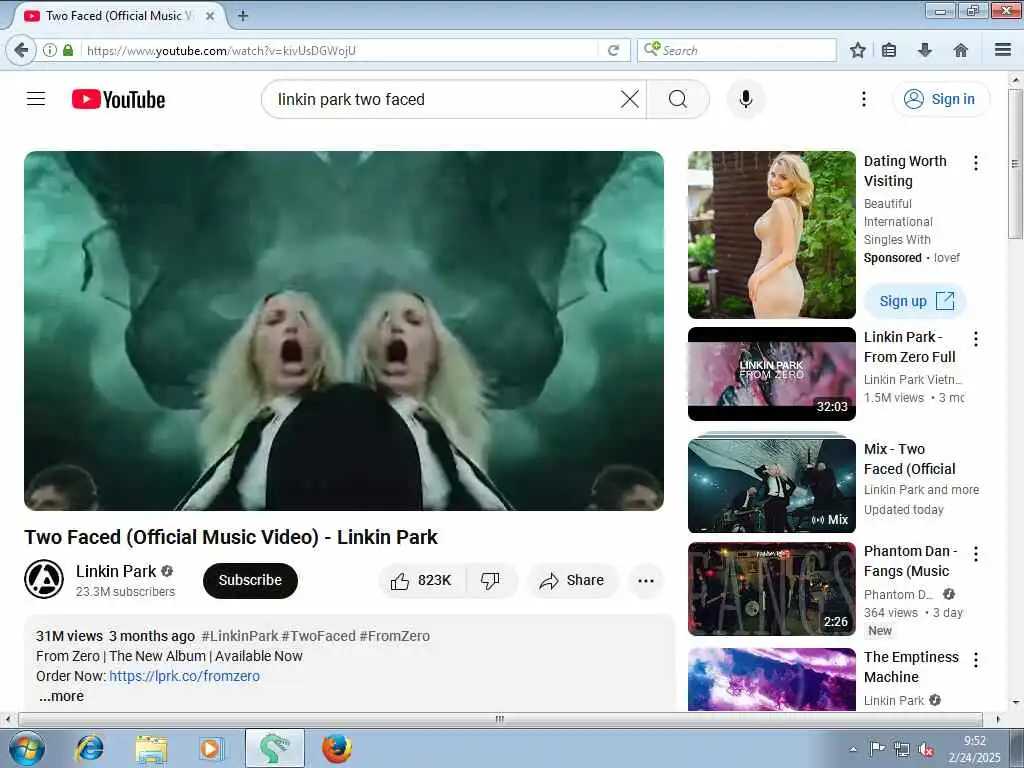Open options for Phantom Dan - Fangs video

tap(976, 554)
